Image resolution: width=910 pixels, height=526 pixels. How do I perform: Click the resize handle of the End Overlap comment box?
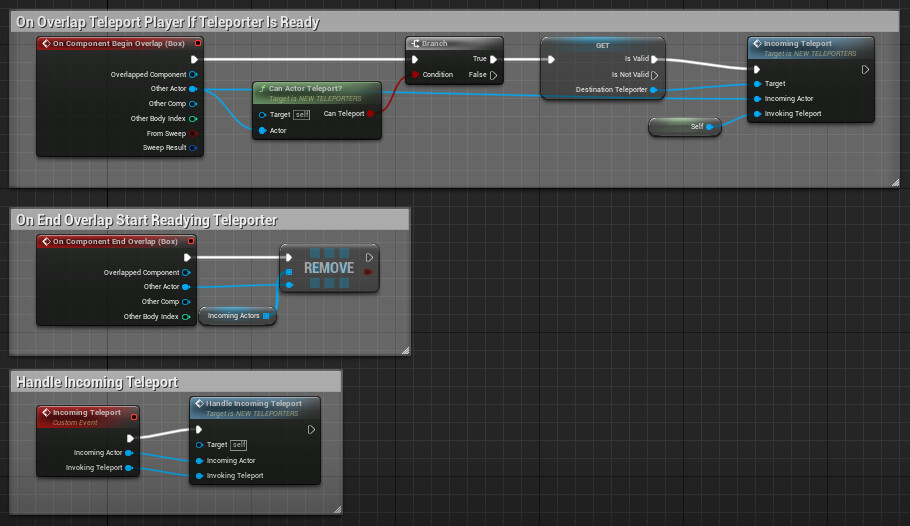[406, 350]
